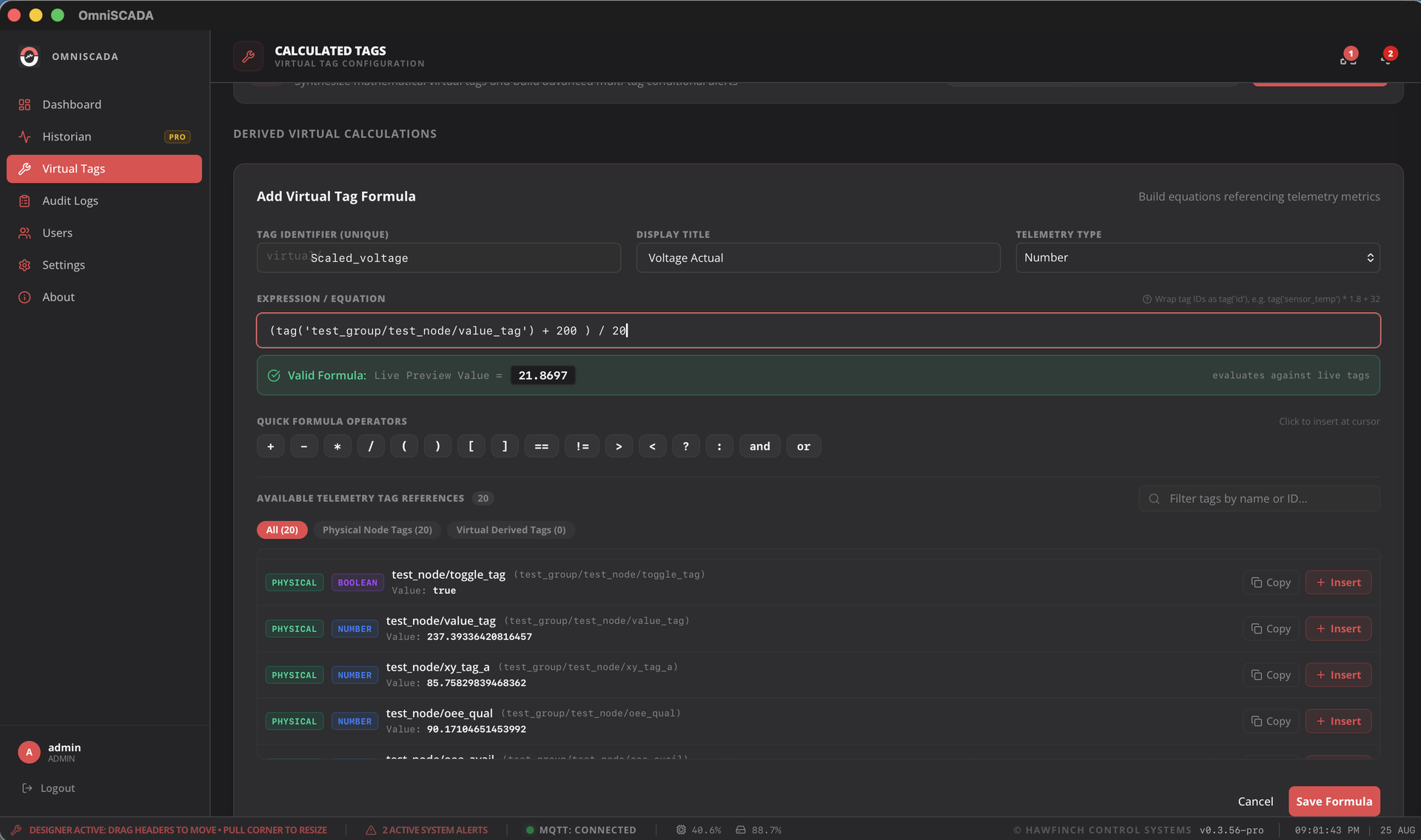Image resolution: width=1421 pixels, height=840 pixels.
Task: Insert the ternary question mark operator
Action: point(686,446)
